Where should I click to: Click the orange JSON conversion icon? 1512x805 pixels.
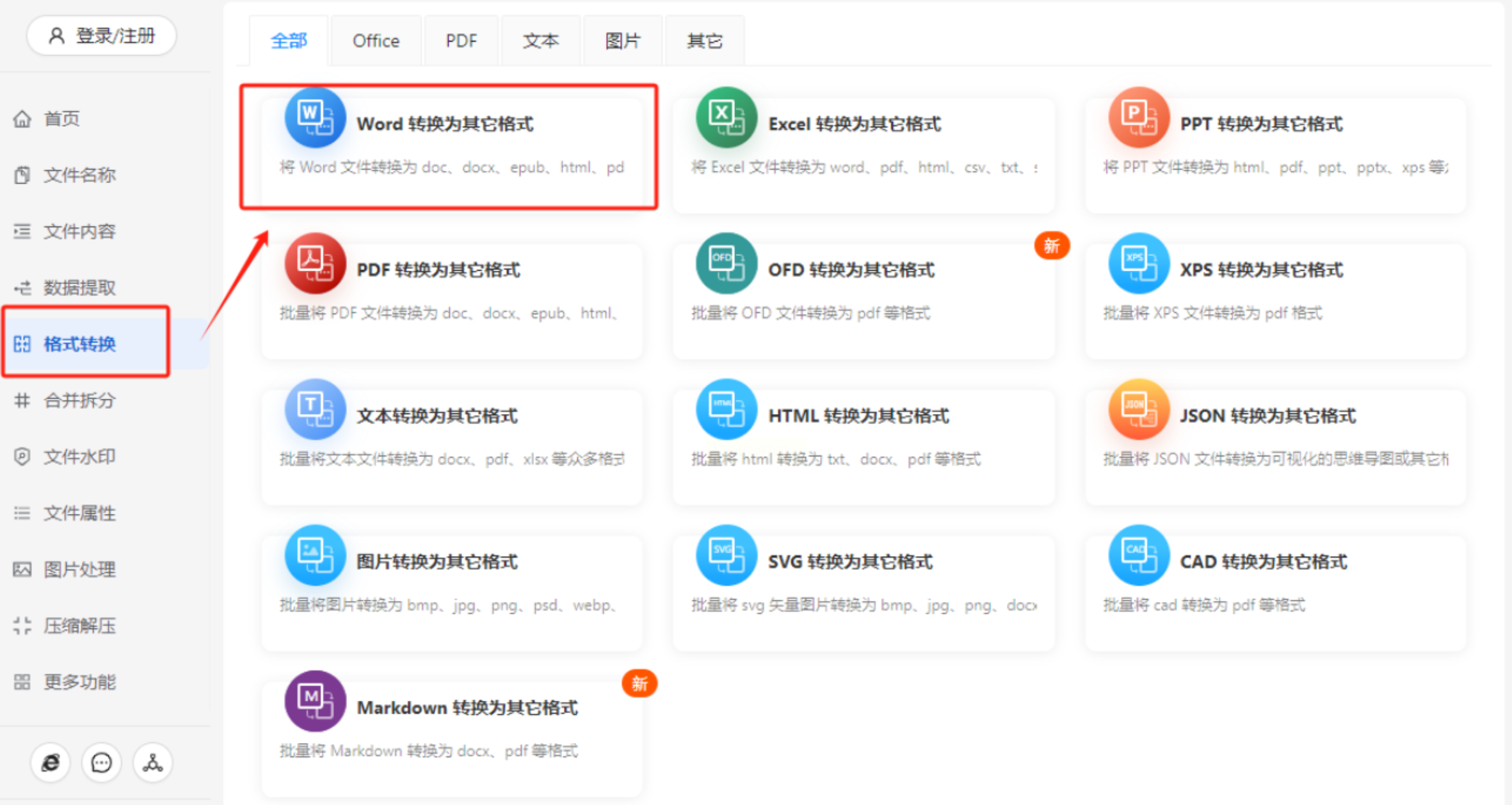[x=1138, y=410]
